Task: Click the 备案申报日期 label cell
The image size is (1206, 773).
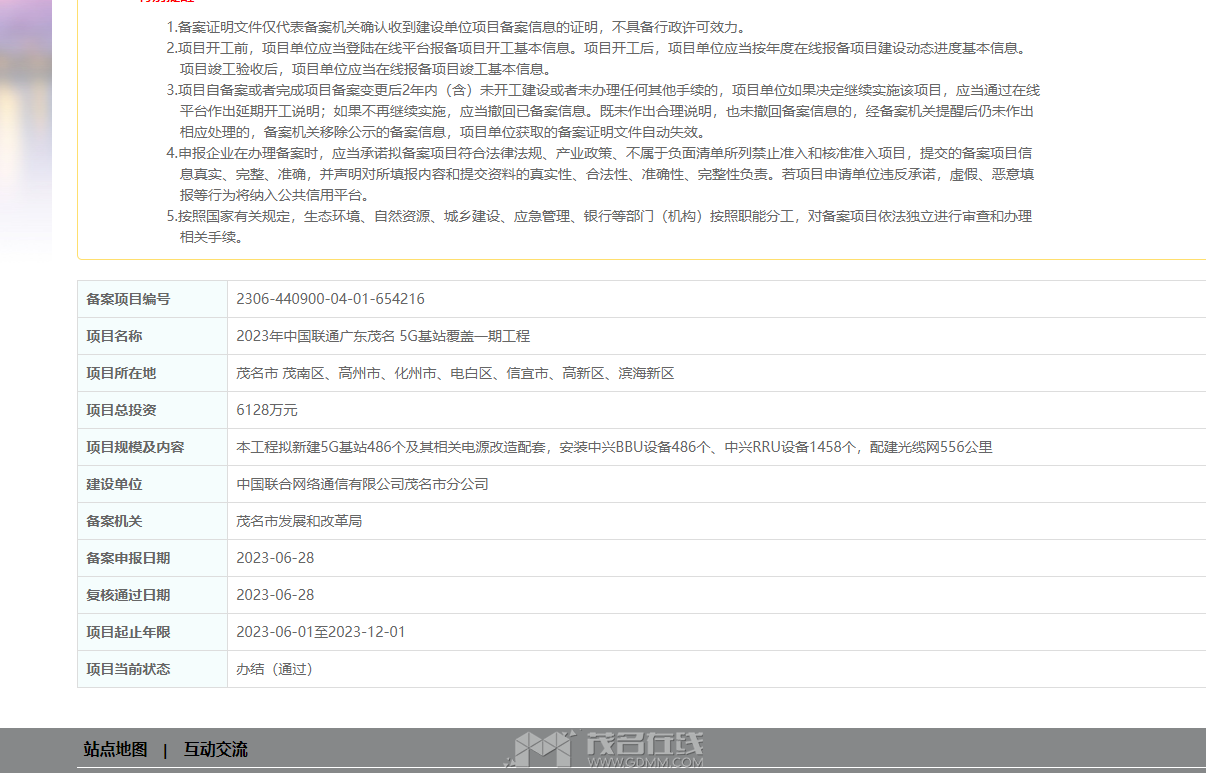Action: point(152,558)
